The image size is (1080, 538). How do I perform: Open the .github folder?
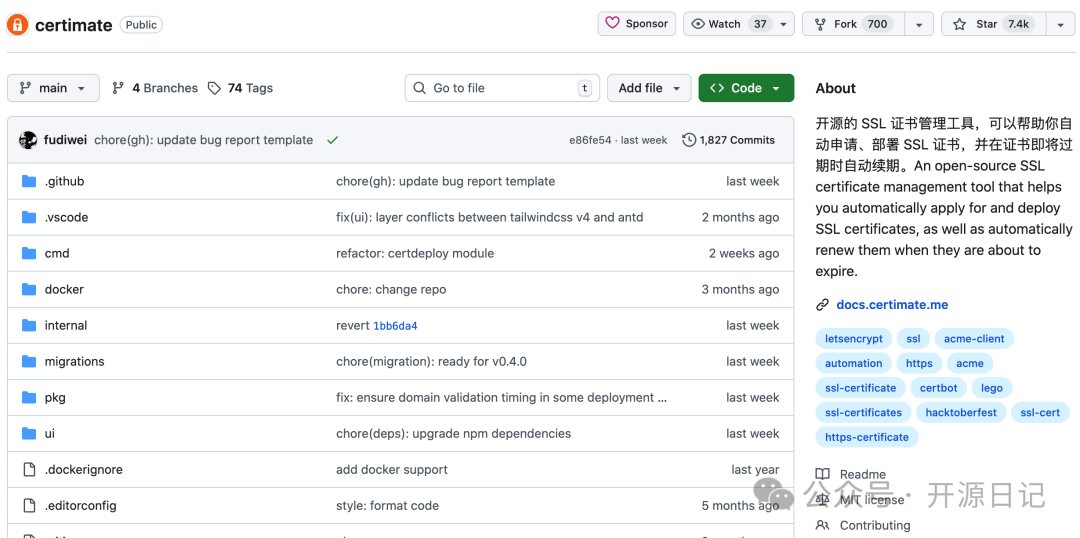coord(64,181)
